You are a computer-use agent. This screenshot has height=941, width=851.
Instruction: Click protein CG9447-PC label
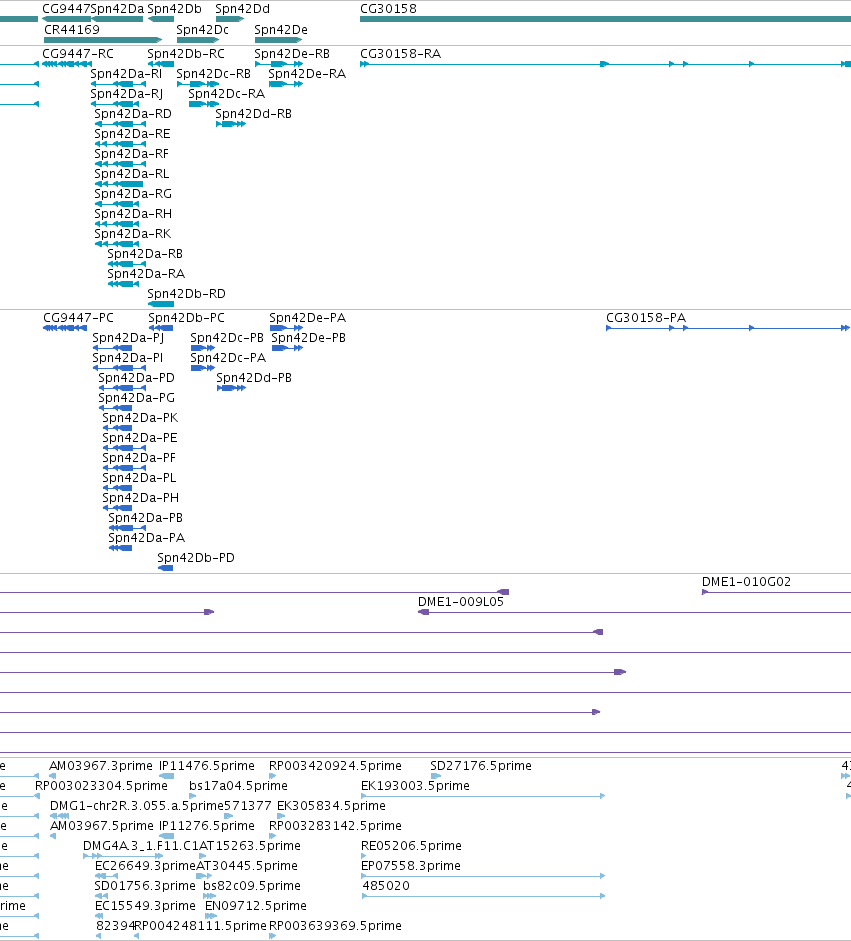[x=78, y=317]
